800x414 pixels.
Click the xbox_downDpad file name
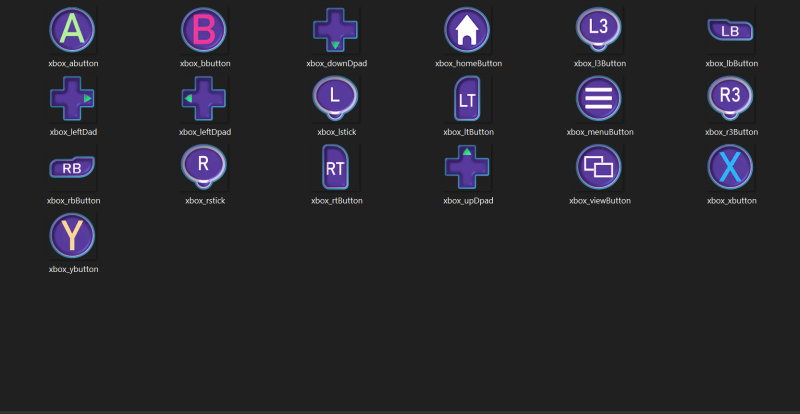coord(337,64)
